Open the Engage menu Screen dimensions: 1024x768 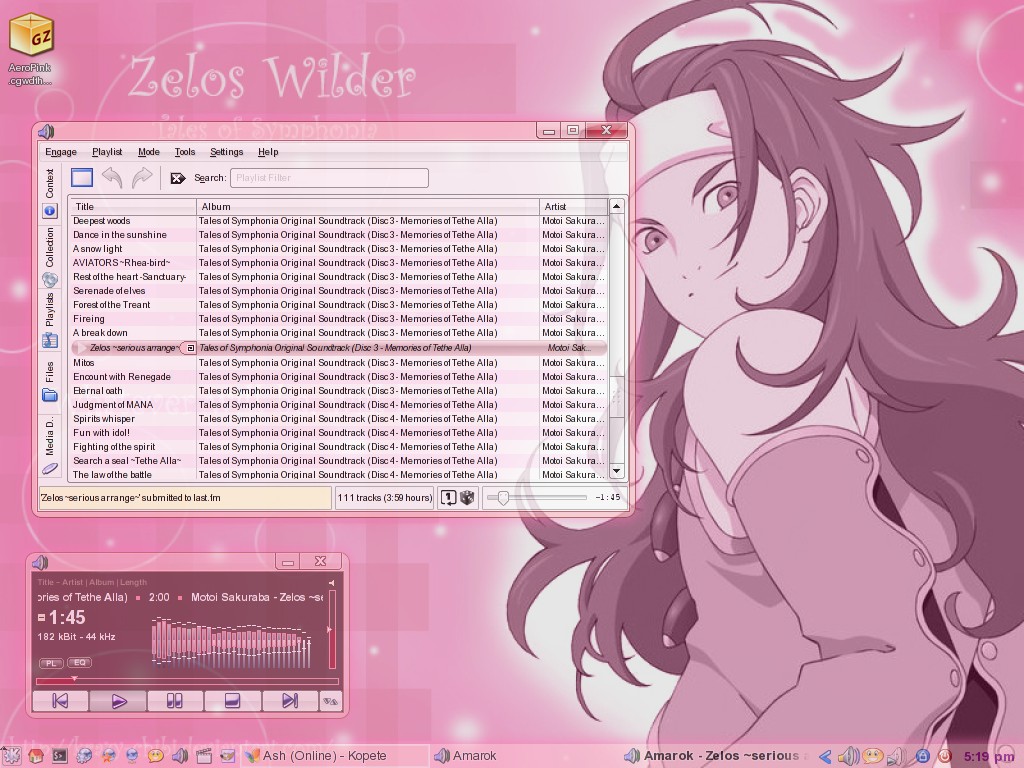click(61, 152)
